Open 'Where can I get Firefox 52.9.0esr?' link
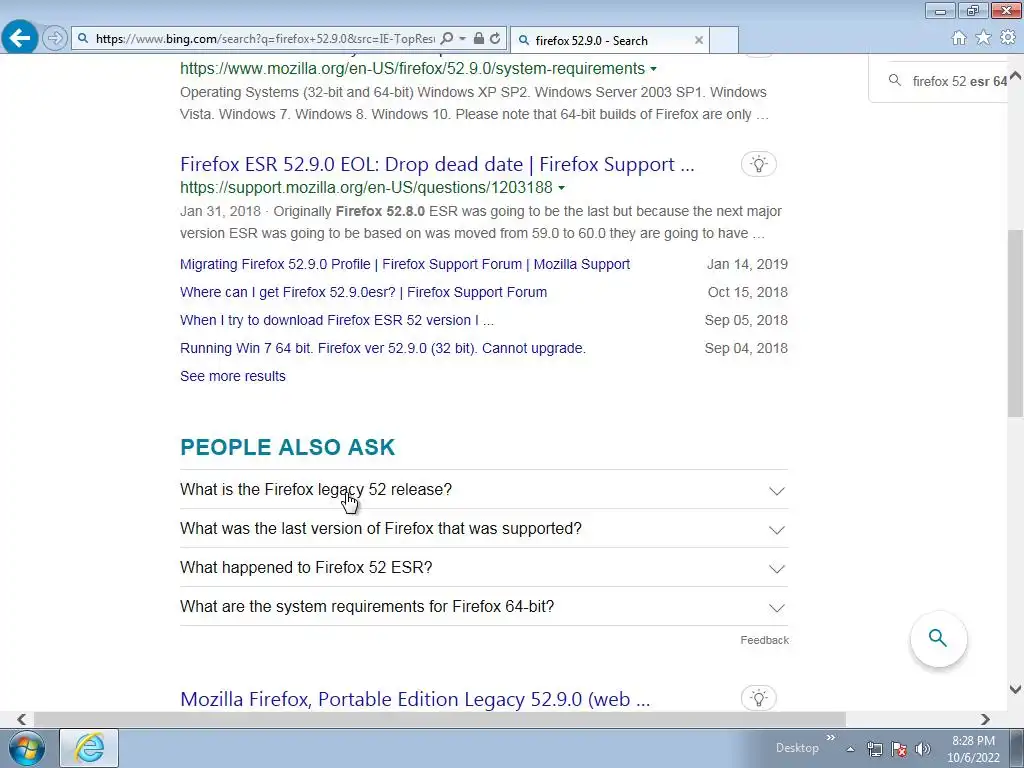Image resolution: width=1024 pixels, height=768 pixels. tap(363, 292)
